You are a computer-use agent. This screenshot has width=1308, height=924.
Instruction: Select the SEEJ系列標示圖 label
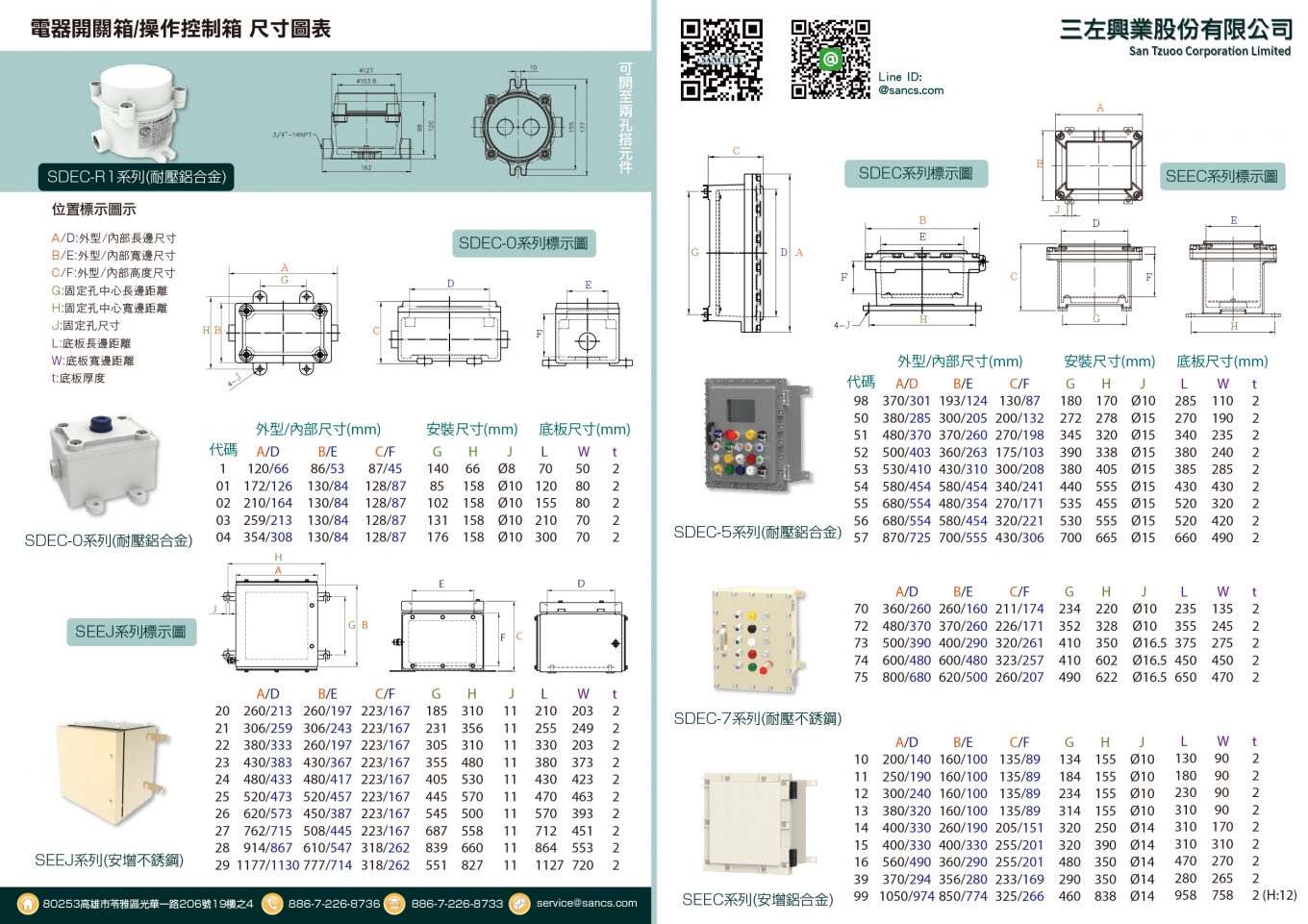tap(130, 632)
